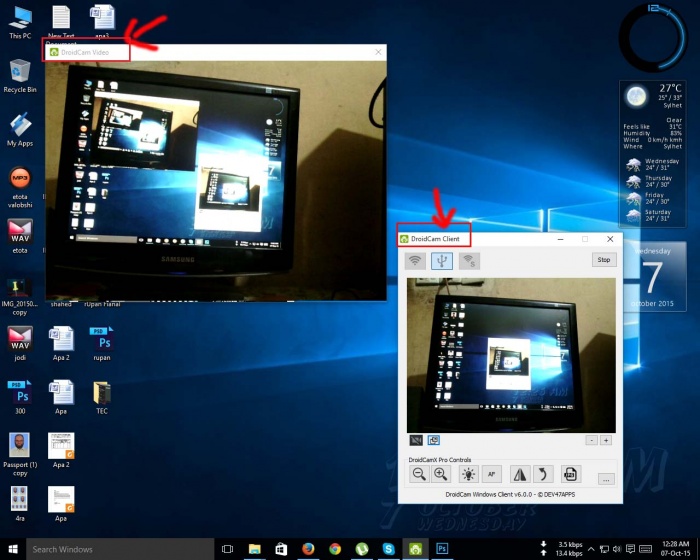Select USB connection mode in DroidCam Client
This screenshot has height=560, width=700.
pos(442,260)
